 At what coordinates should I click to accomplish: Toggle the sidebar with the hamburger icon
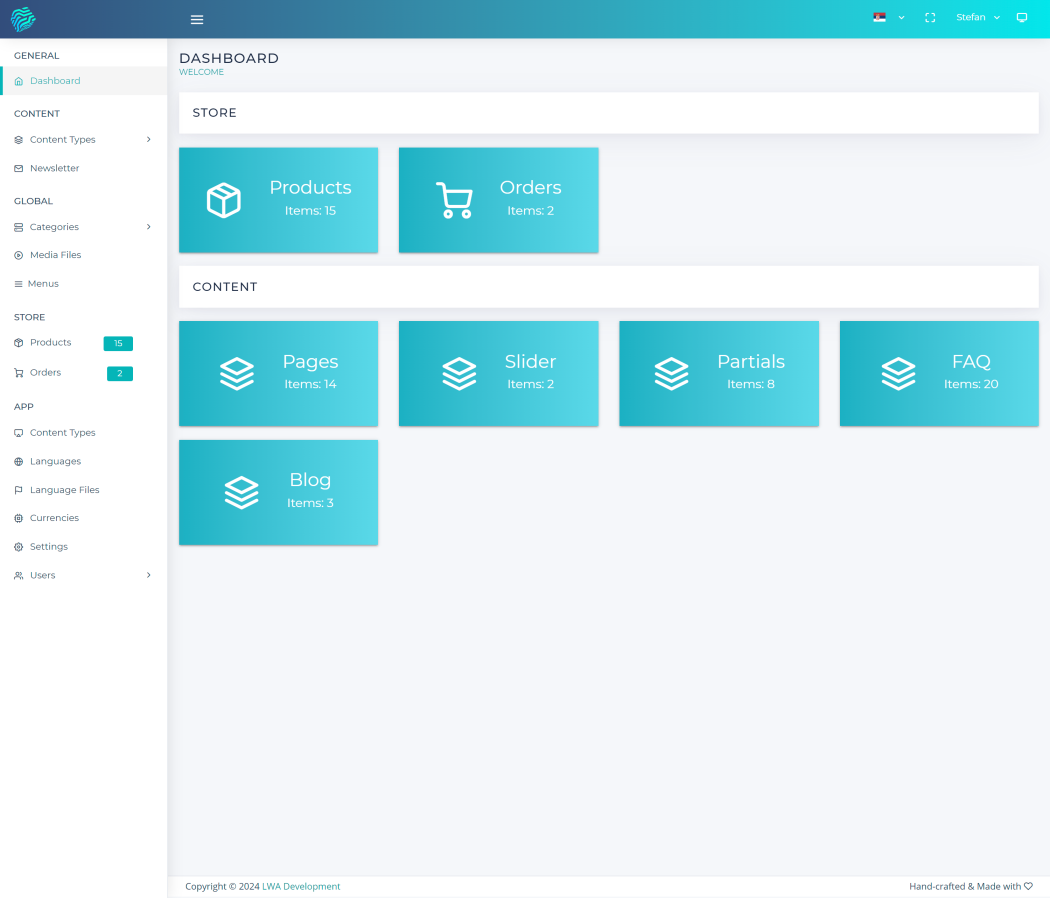click(x=197, y=19)
